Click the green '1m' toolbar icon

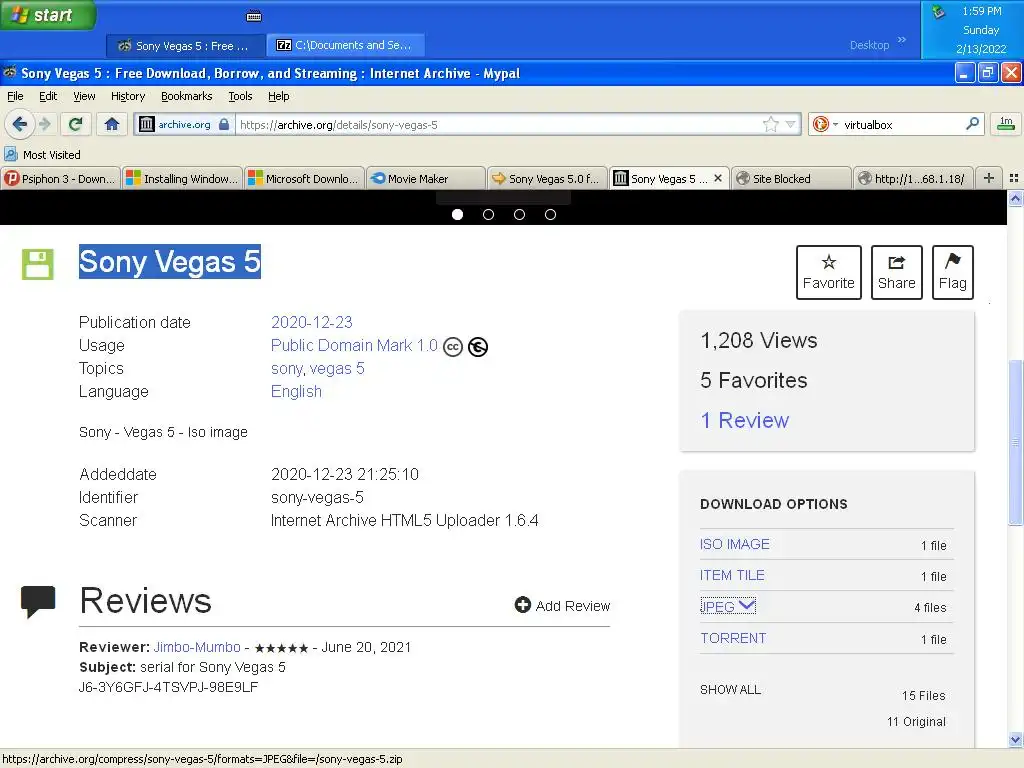[1006, 123]
